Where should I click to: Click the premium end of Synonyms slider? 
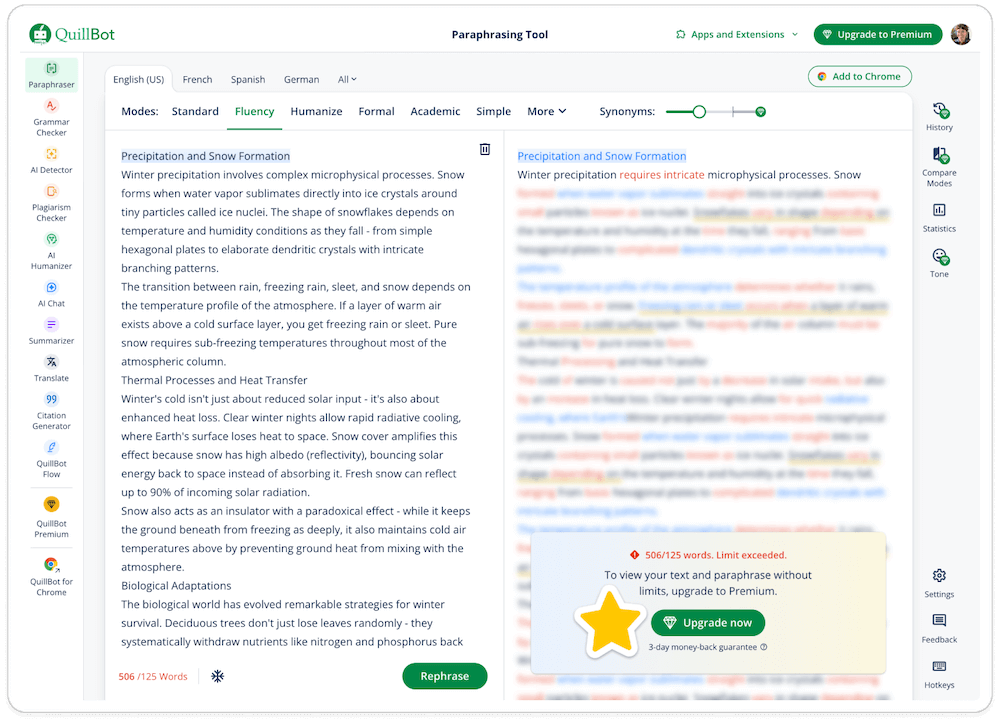coord(760,112)
